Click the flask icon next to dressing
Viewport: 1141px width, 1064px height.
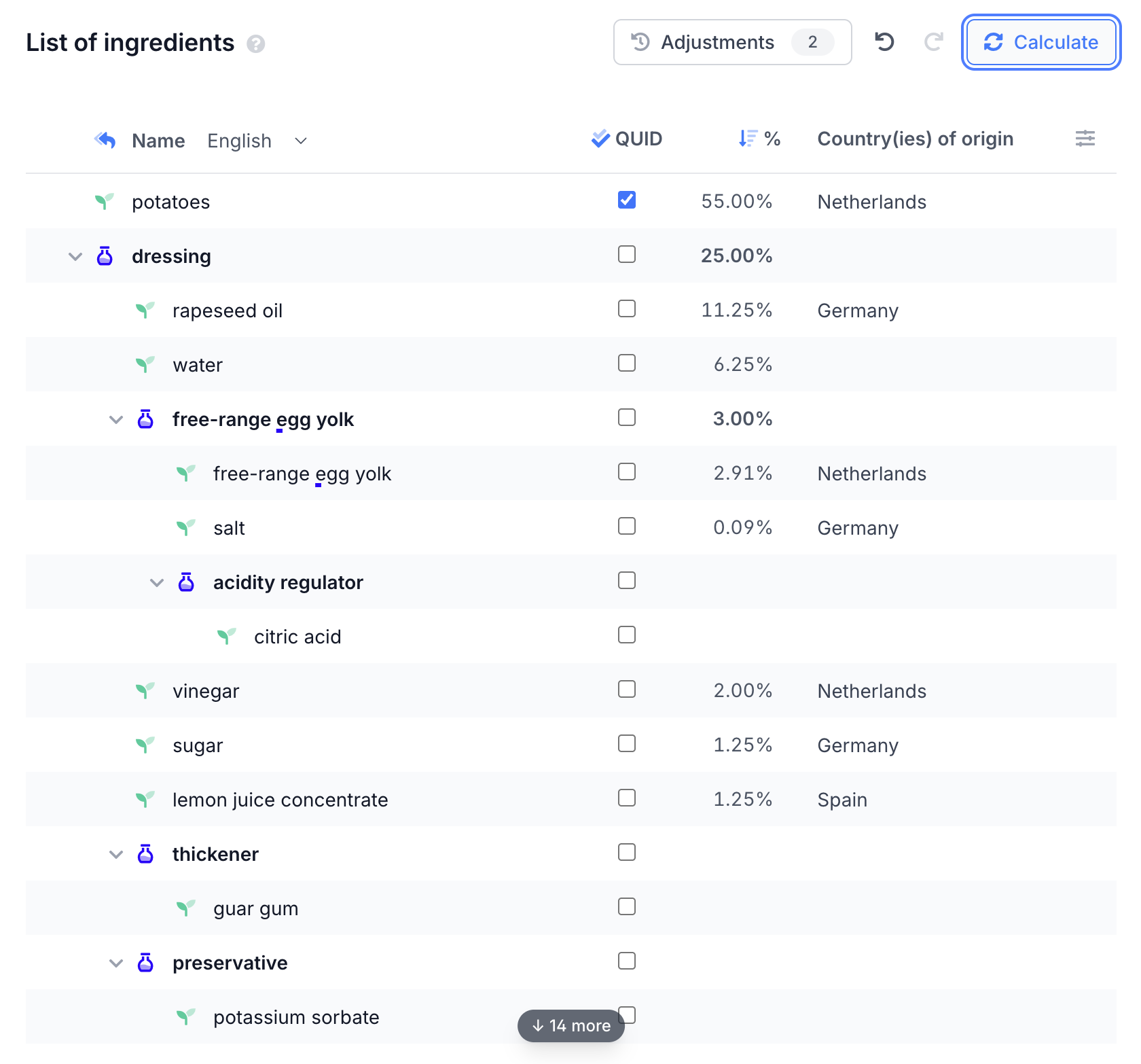coord(105,256)
